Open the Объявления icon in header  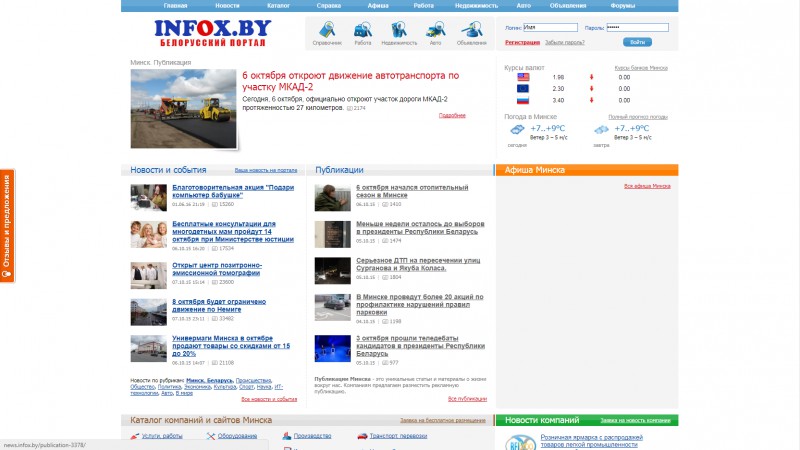pyautogui.click(x=472, y=30)
